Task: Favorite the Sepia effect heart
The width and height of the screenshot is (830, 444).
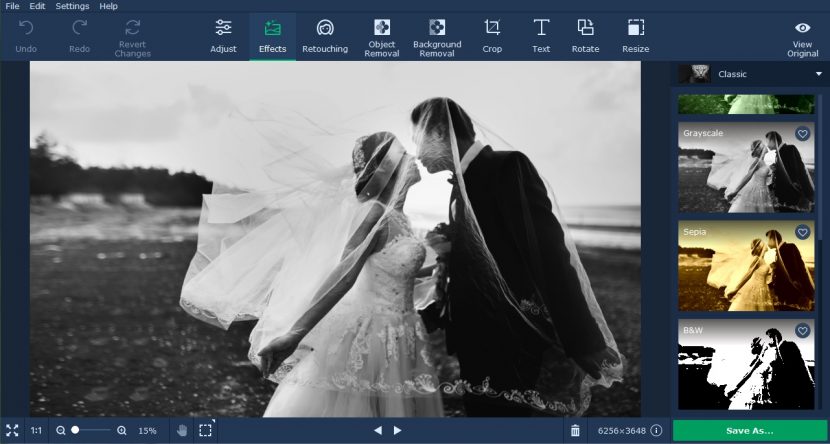Action: (802, 232)
